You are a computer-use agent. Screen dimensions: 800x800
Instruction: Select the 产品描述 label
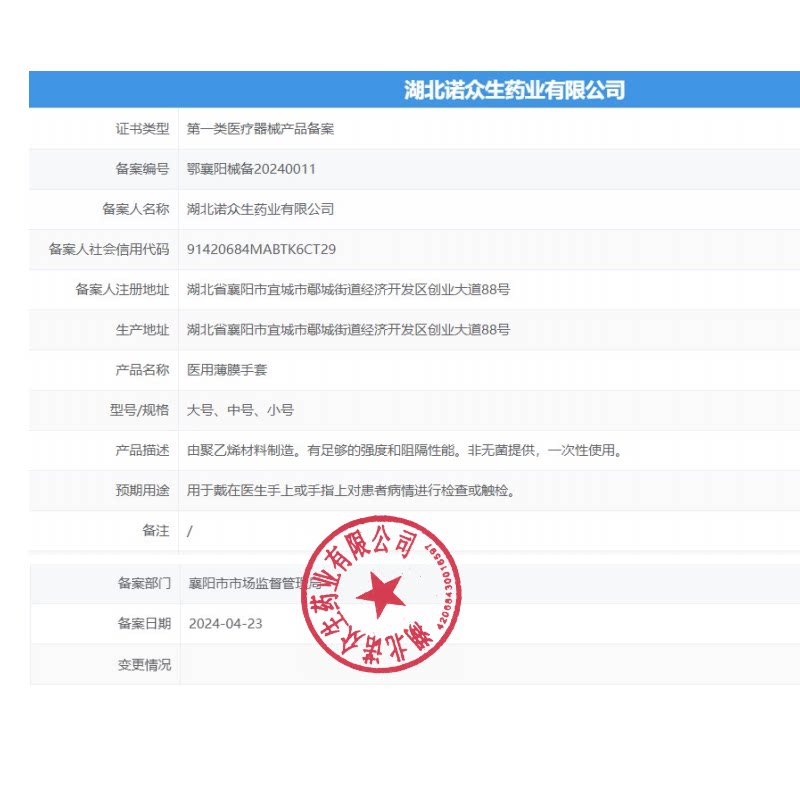tap(142, 450)
